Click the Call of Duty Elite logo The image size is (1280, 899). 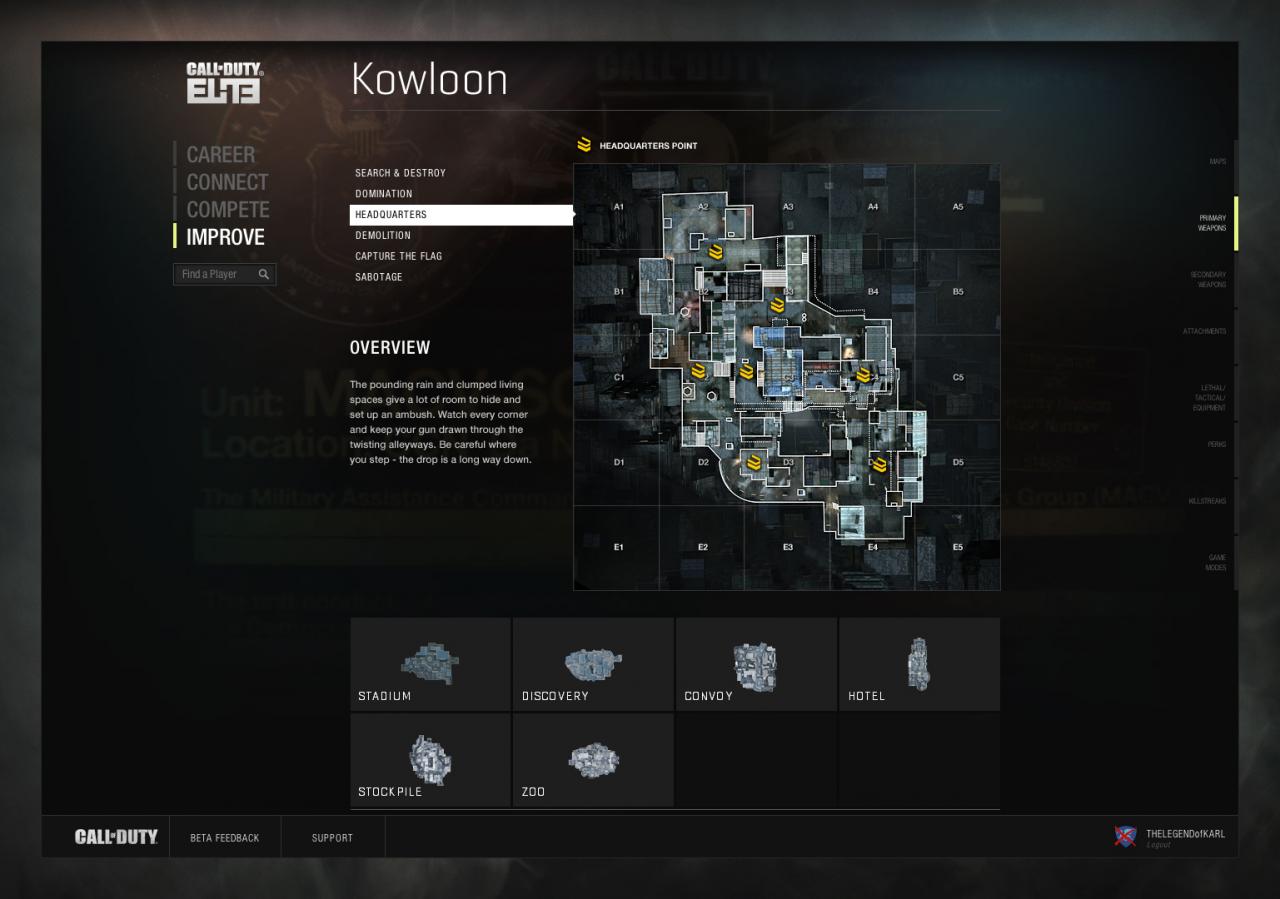pyautogui.click(x=225, y=83)
